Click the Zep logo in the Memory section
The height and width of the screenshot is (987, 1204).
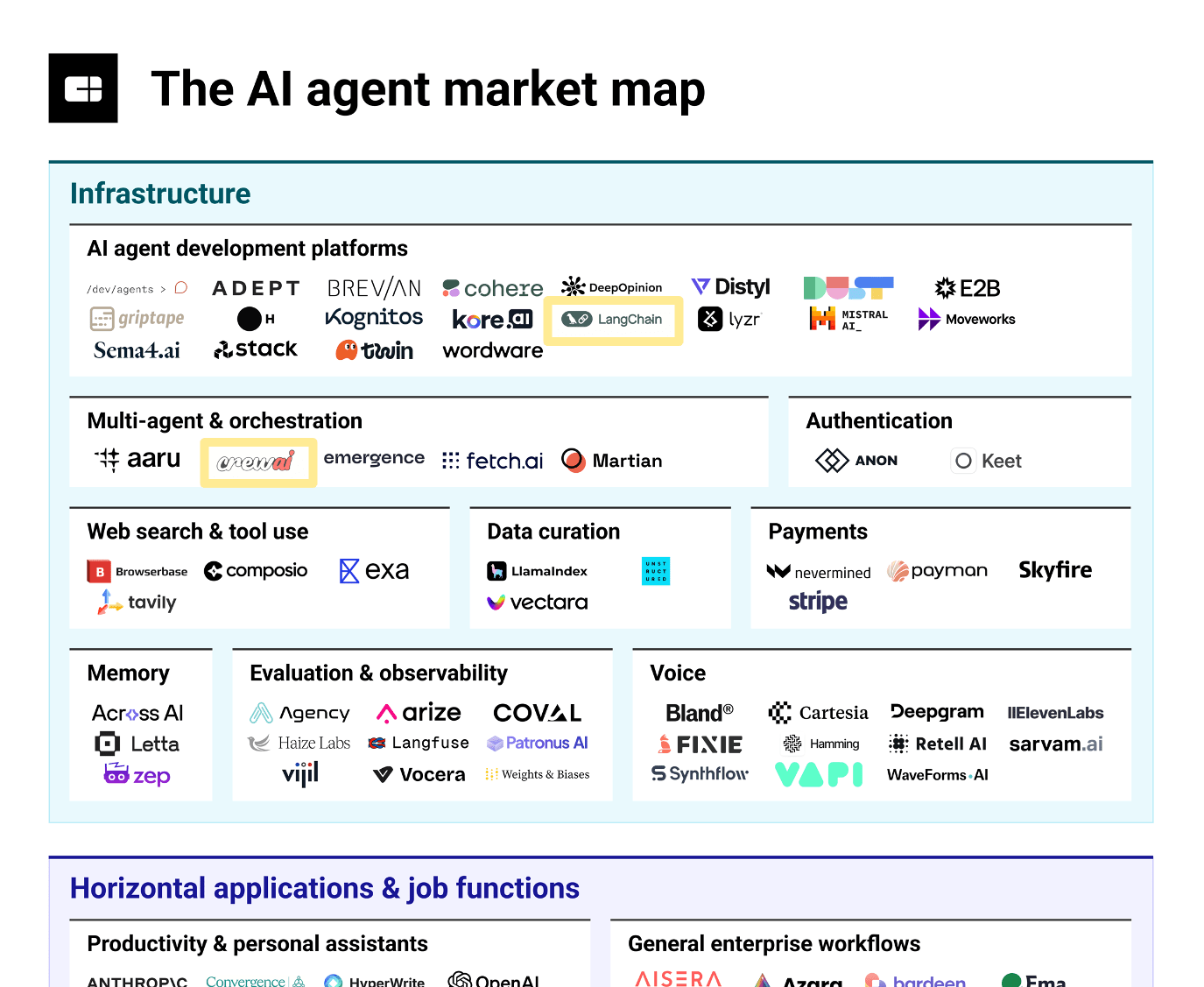[137, 774]
